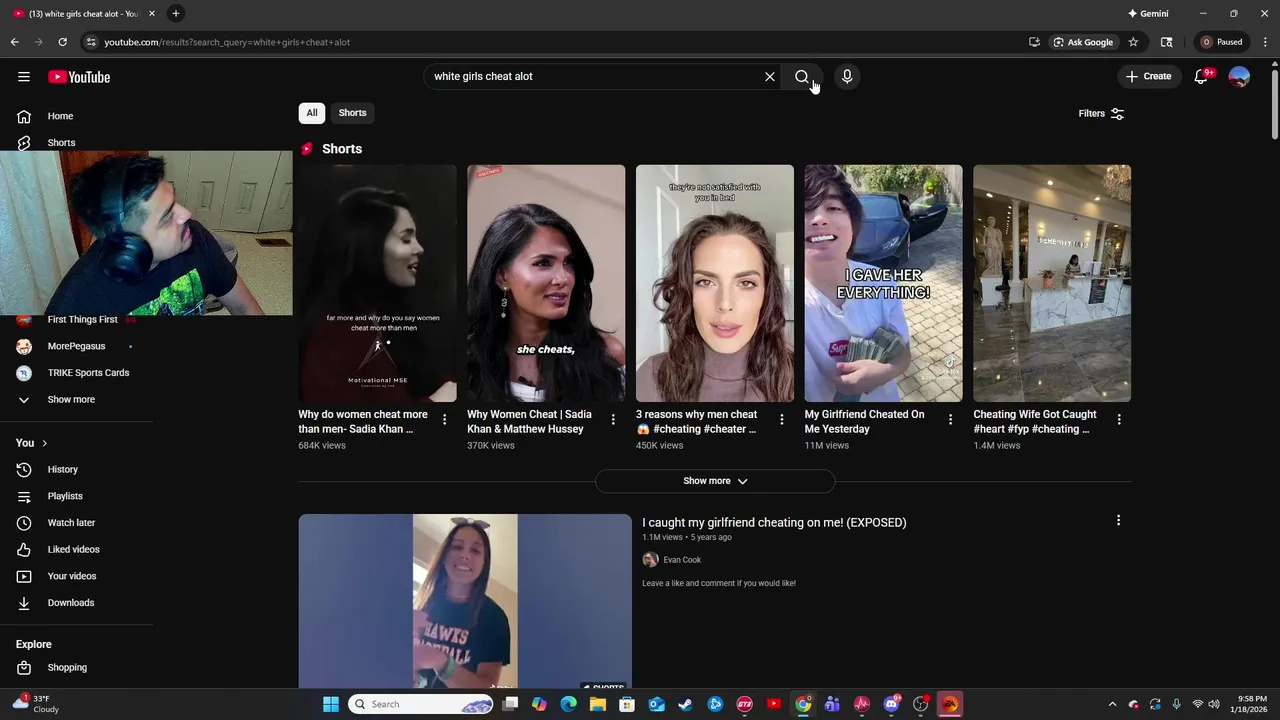Open options for 'Why do women cheat more' short
The height and width of the screenshot is (720, 1280).
[445, 420]
